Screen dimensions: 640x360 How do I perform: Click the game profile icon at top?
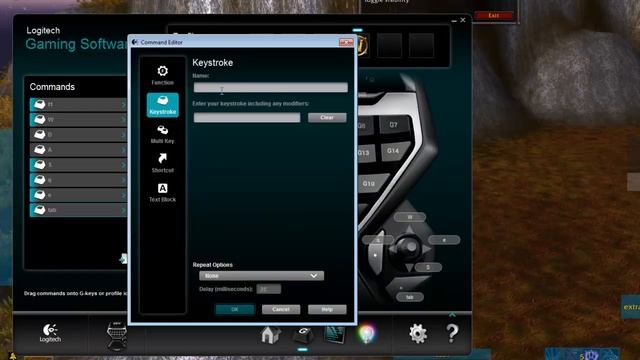[363, 45]
